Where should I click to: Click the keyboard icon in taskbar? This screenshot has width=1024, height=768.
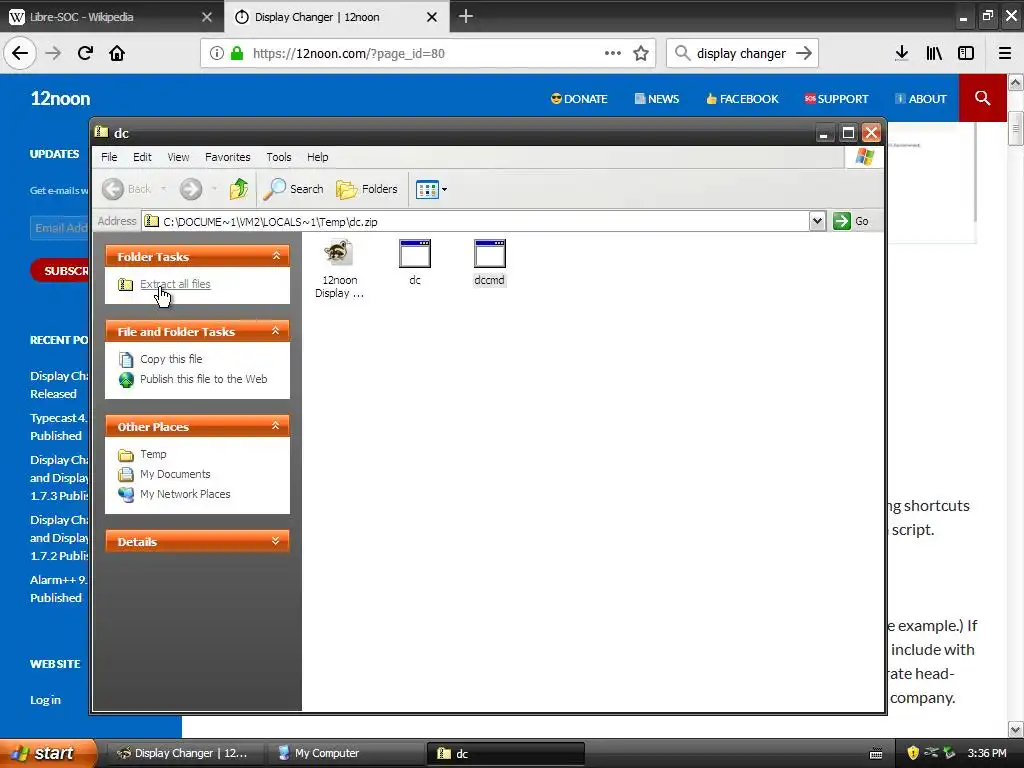pos(876,754)
